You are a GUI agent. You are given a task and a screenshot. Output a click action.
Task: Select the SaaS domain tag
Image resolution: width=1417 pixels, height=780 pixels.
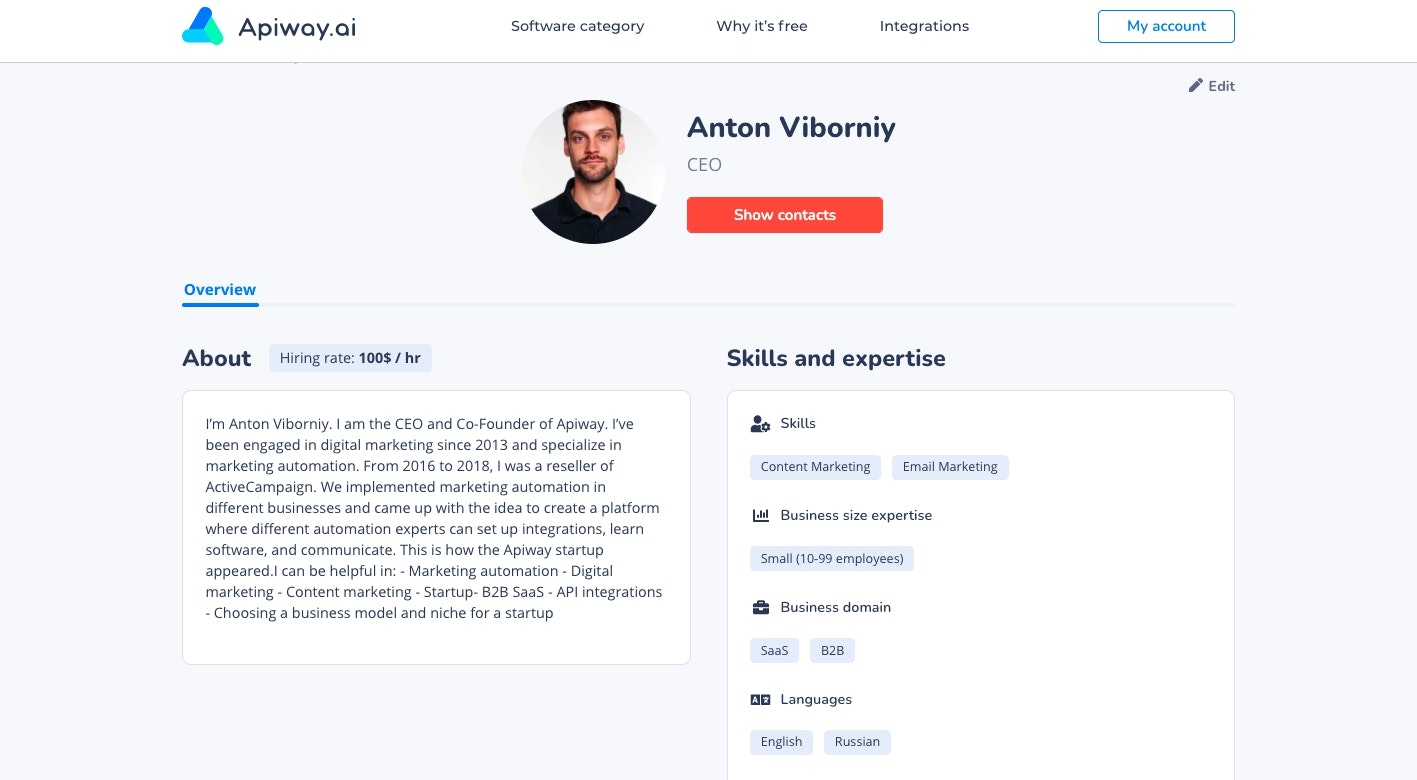pos(774,650)
